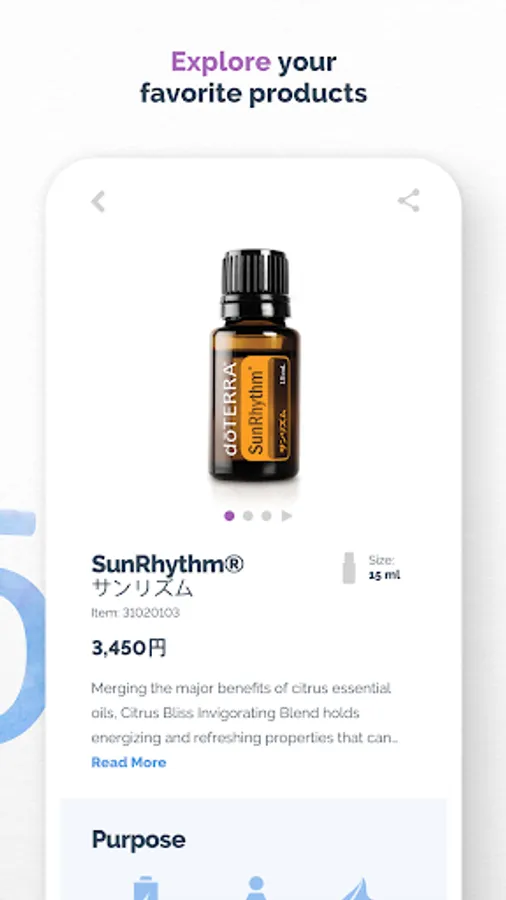Screen dimensions: 506x900
Task: Tap the 3,450円 price text
Action: [x=129, y=648]
